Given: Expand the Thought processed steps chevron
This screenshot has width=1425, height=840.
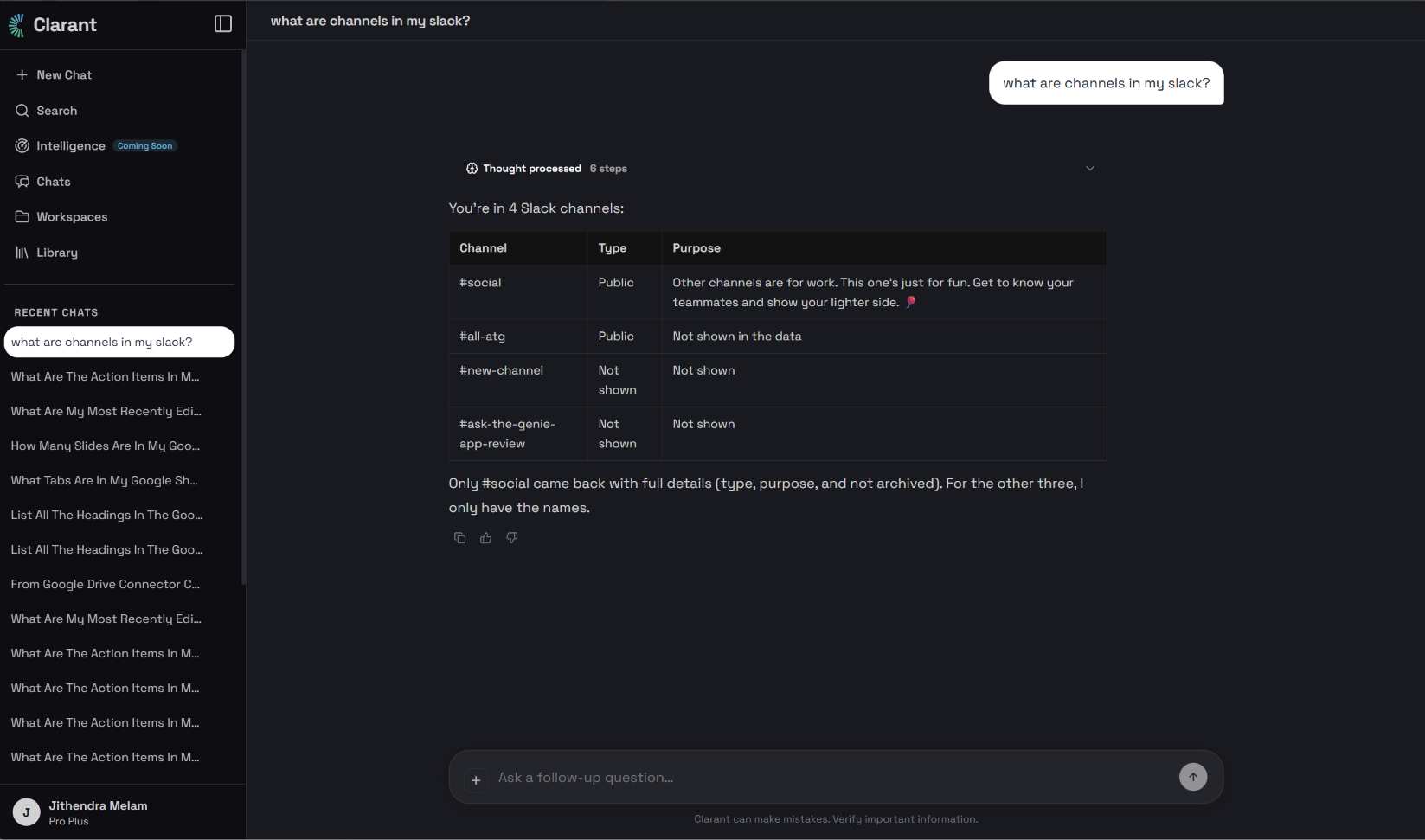Looking at the screenshot, I should [x=1090, y=169].
